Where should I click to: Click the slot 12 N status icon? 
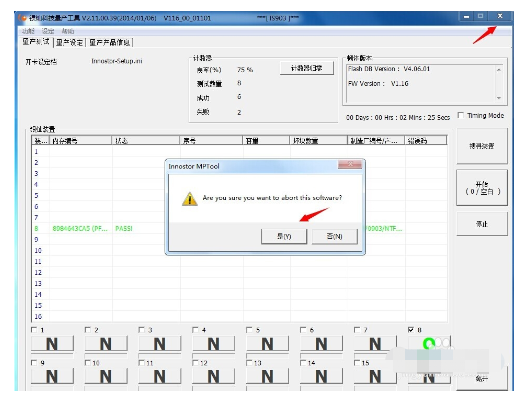(x=213, y=377)
